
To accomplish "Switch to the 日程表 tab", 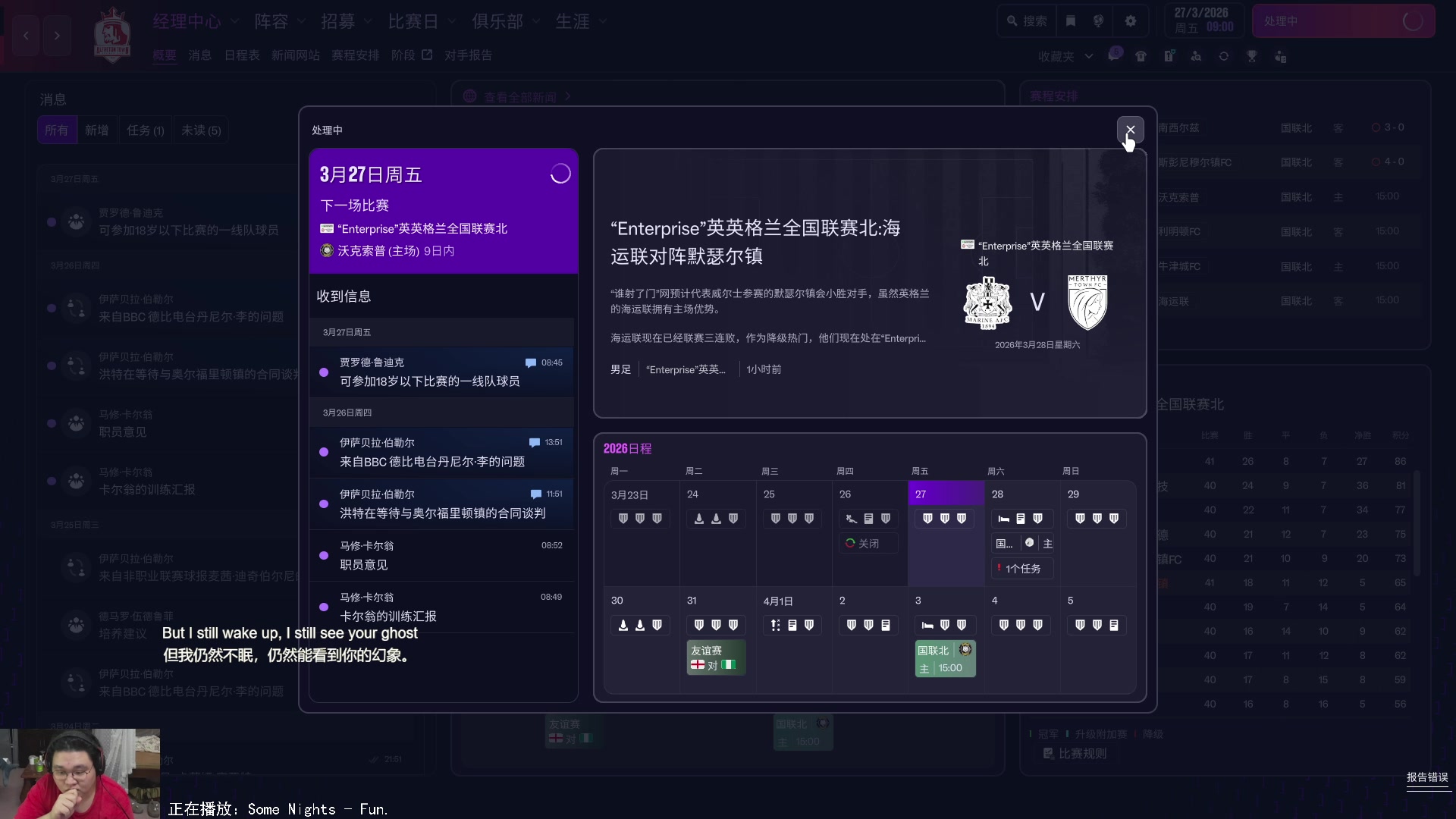I will [241, 55].
